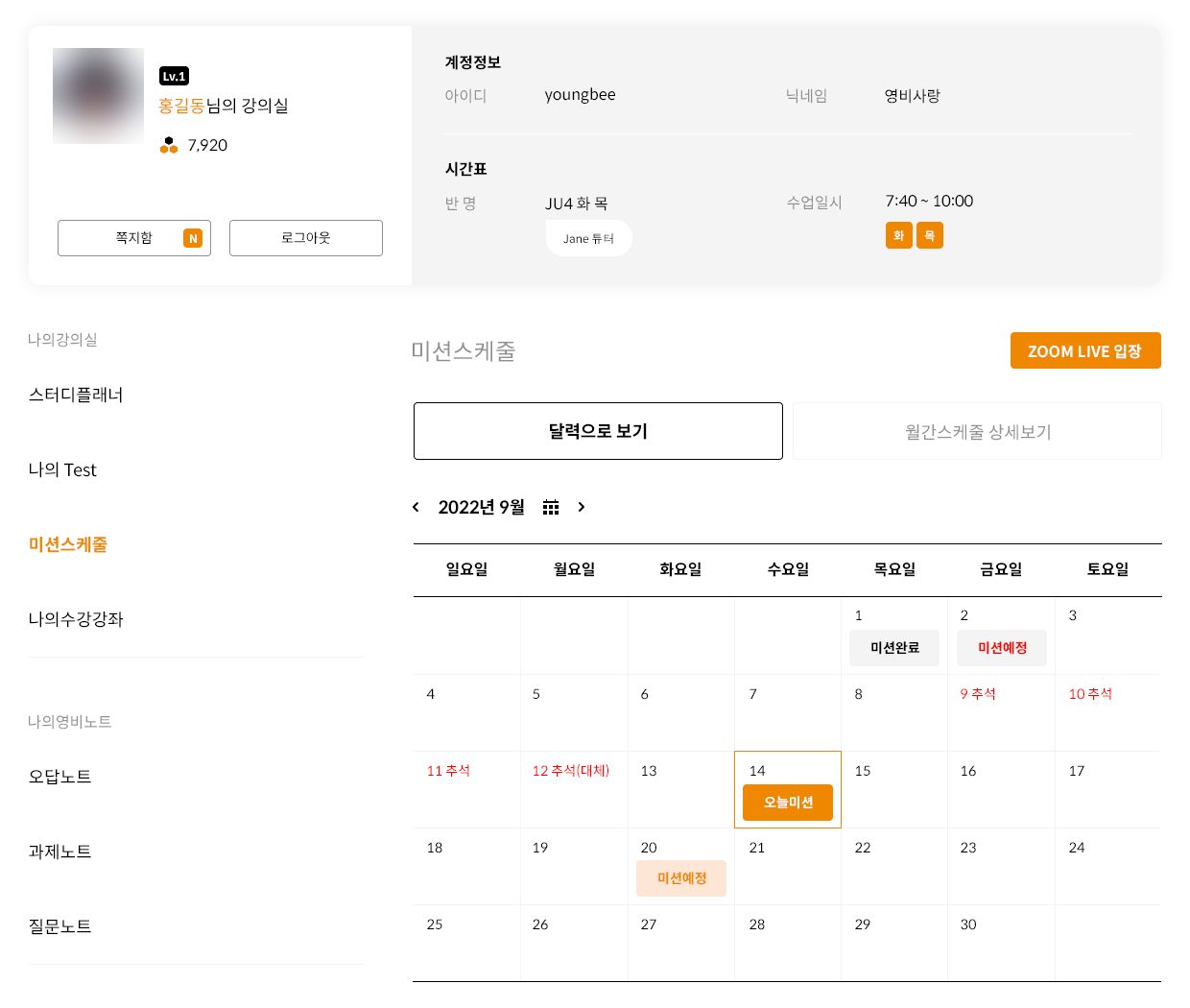Open 과제노트 in sidebar
Screen dimensions: 1190x1008
pyautogui.click(x=59, y=852)
